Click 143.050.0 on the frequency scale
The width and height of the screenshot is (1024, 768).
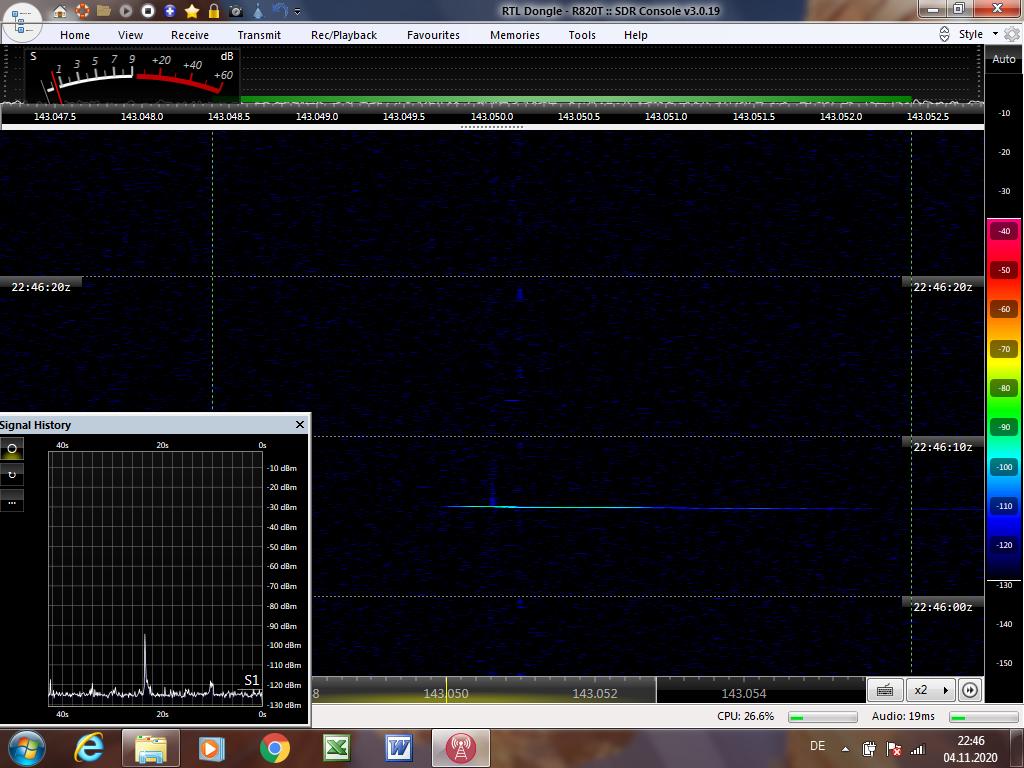pos(492,116)
